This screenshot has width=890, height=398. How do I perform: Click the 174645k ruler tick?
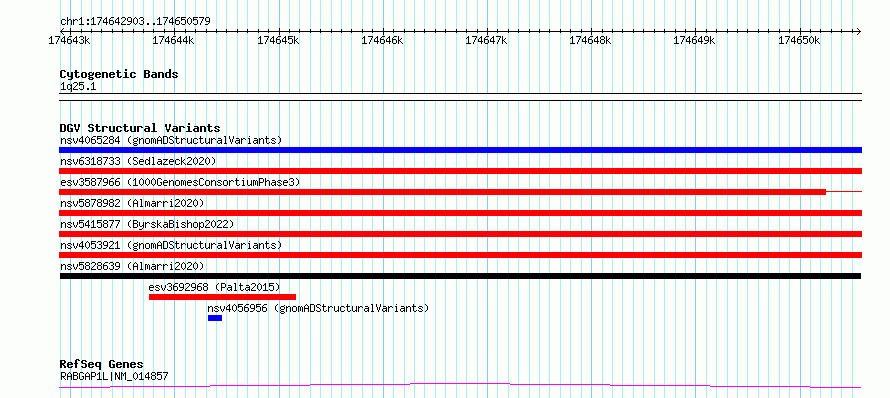tap(278, 40)
